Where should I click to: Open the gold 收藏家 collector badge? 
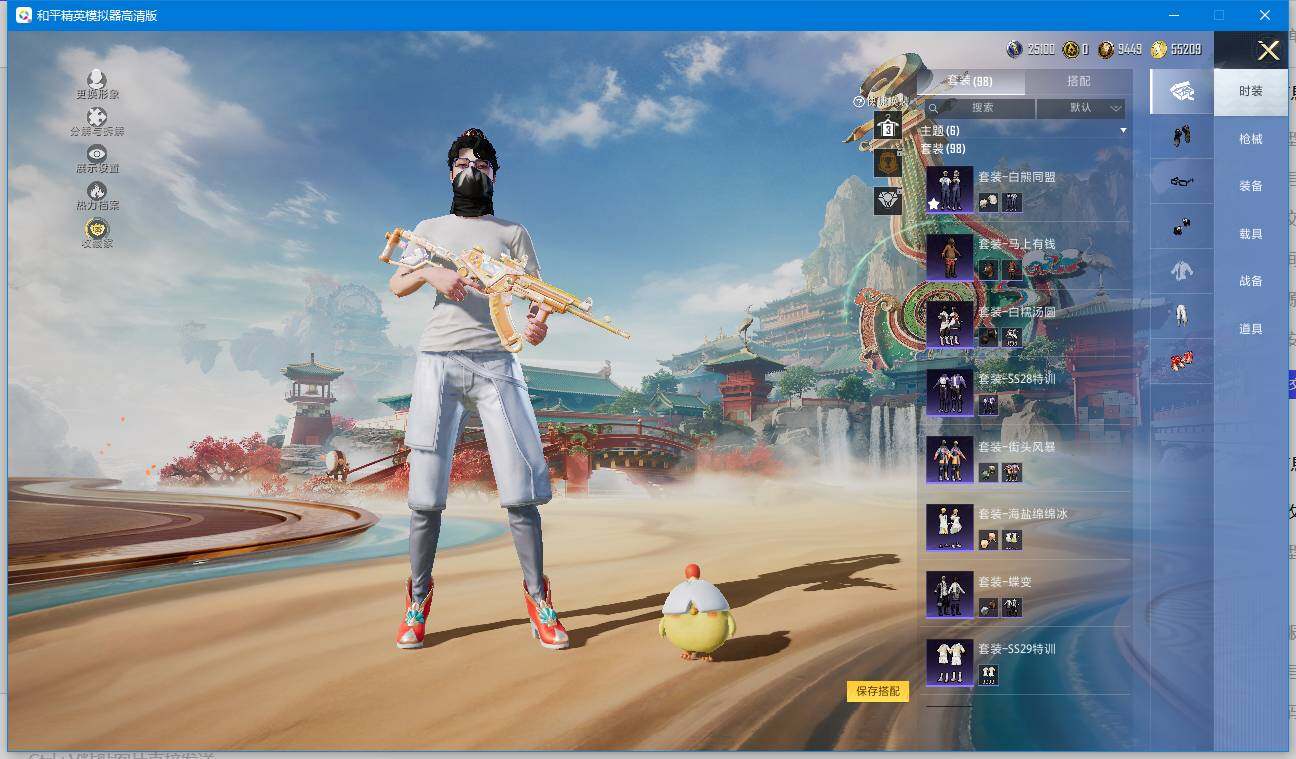97,229
